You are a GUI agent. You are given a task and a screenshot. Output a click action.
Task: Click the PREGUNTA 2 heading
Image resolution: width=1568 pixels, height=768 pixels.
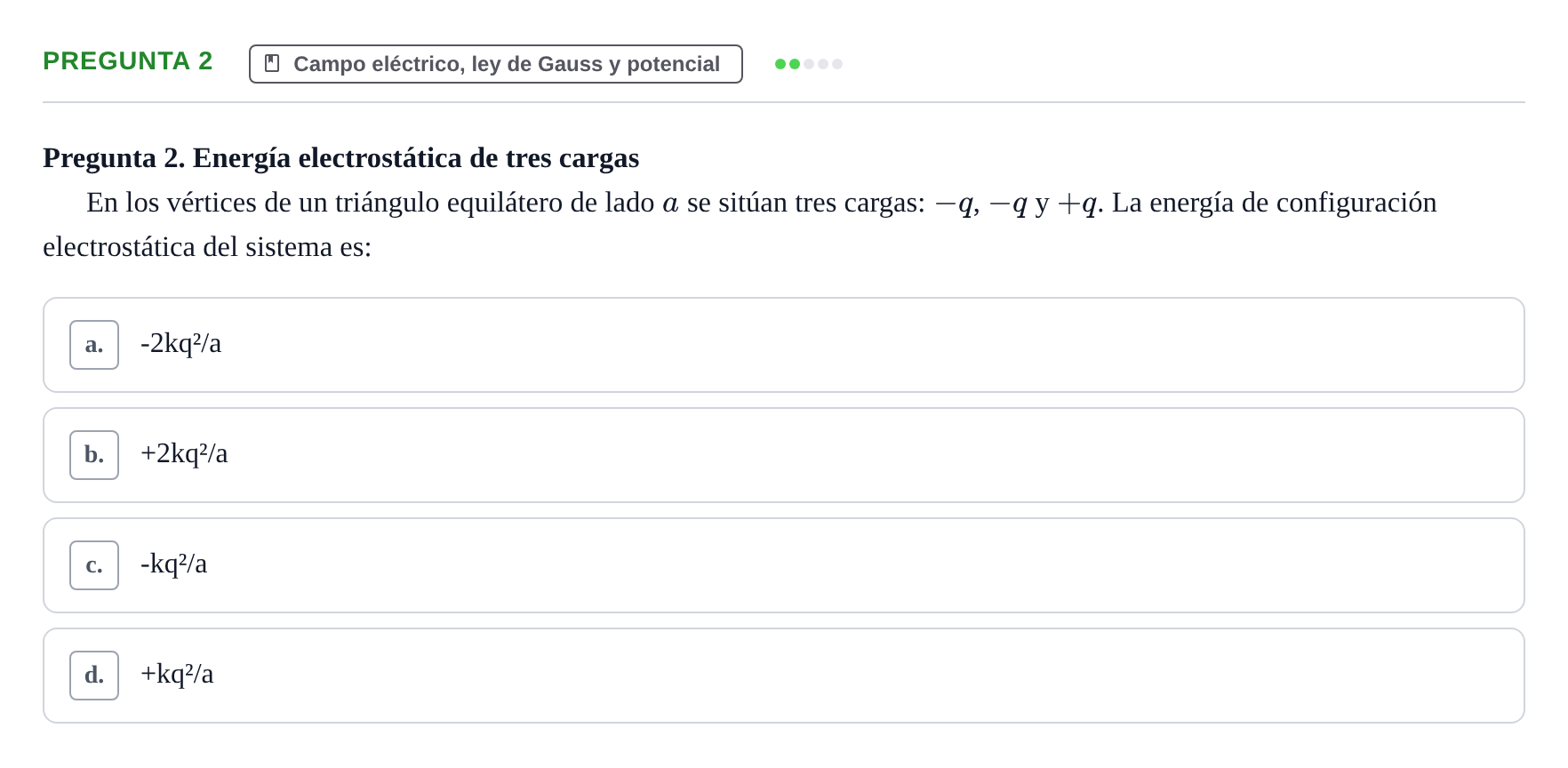[128, 60]
